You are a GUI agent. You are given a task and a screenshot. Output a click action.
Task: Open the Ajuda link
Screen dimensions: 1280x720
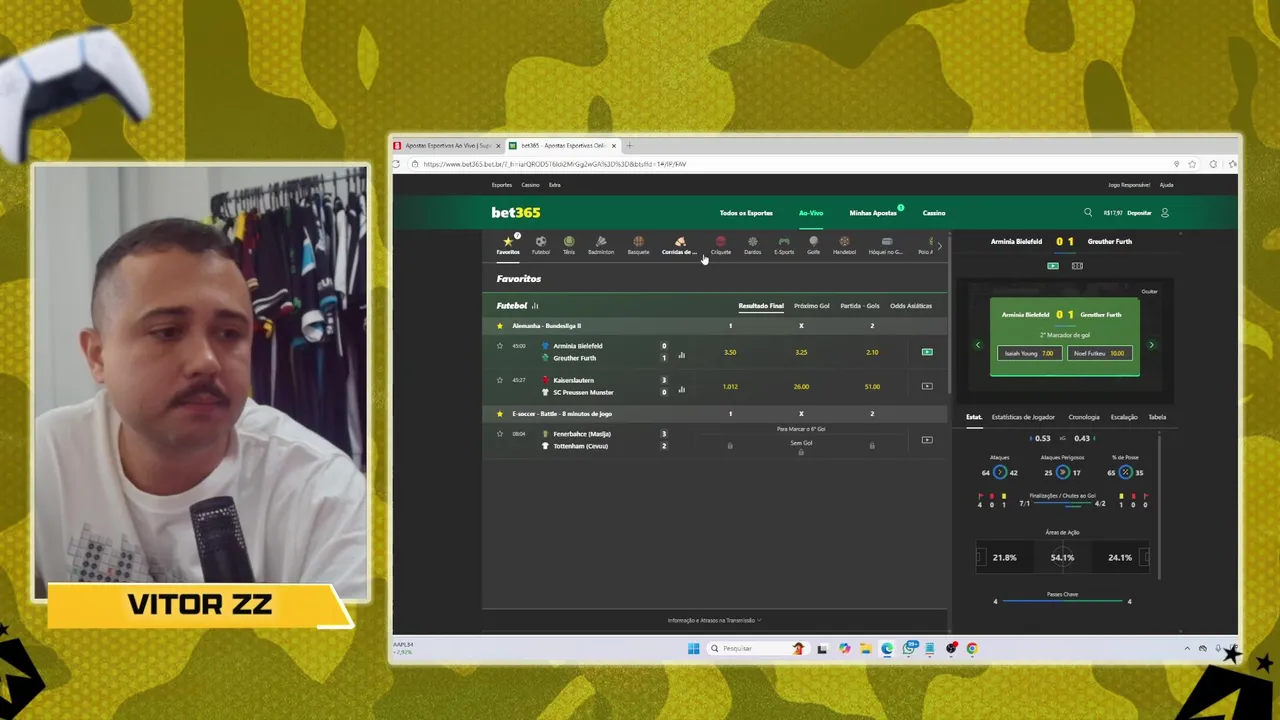(x=1166, y=185)
